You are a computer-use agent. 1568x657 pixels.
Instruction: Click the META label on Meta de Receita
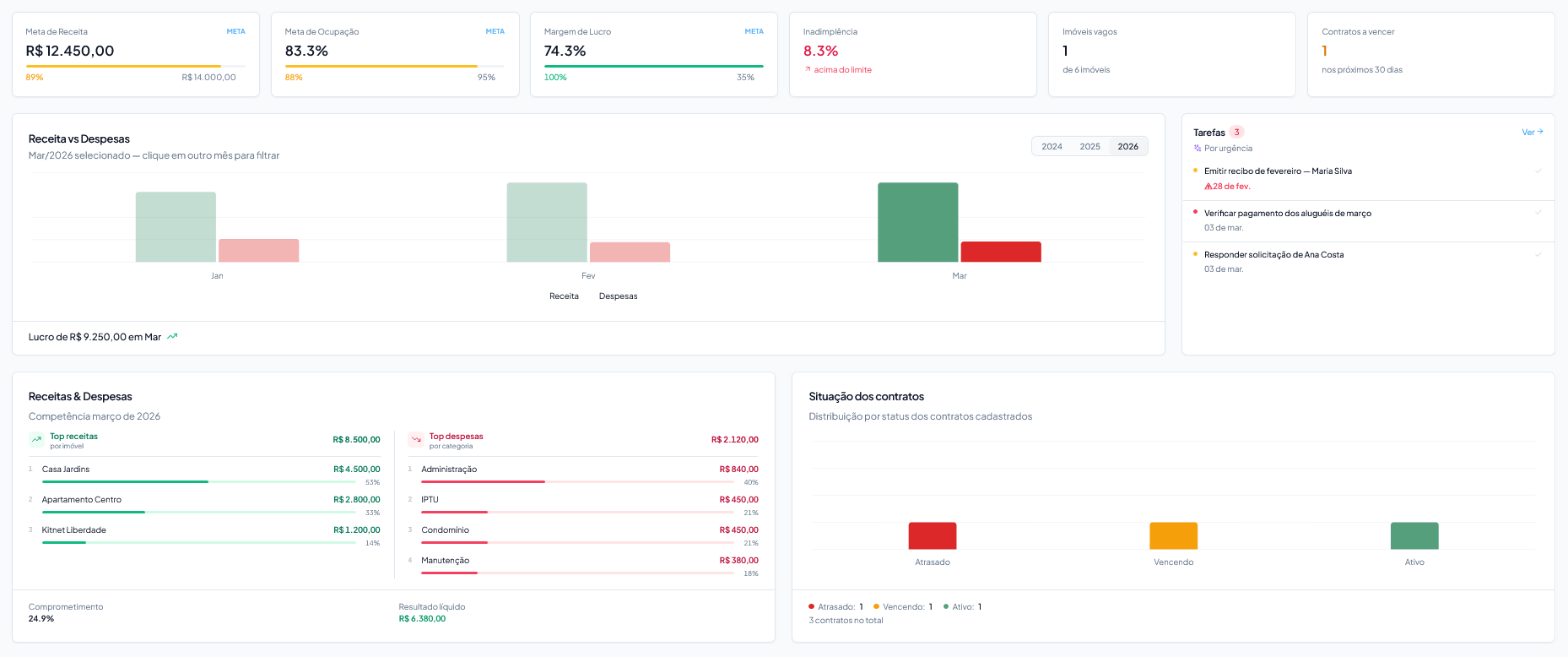(x=235, y=32)
